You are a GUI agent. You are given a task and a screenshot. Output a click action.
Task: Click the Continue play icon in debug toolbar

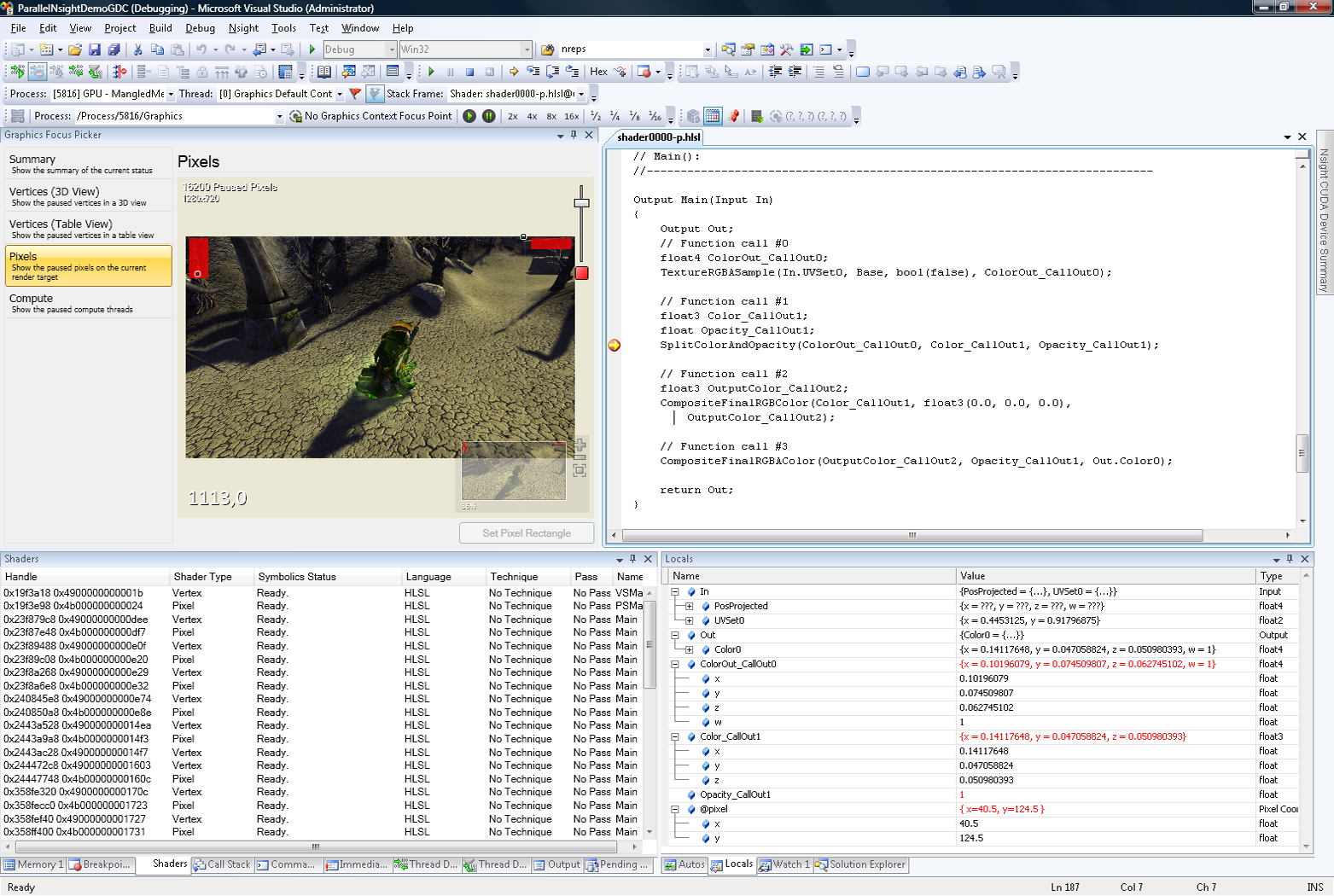[x=431, y=72]
